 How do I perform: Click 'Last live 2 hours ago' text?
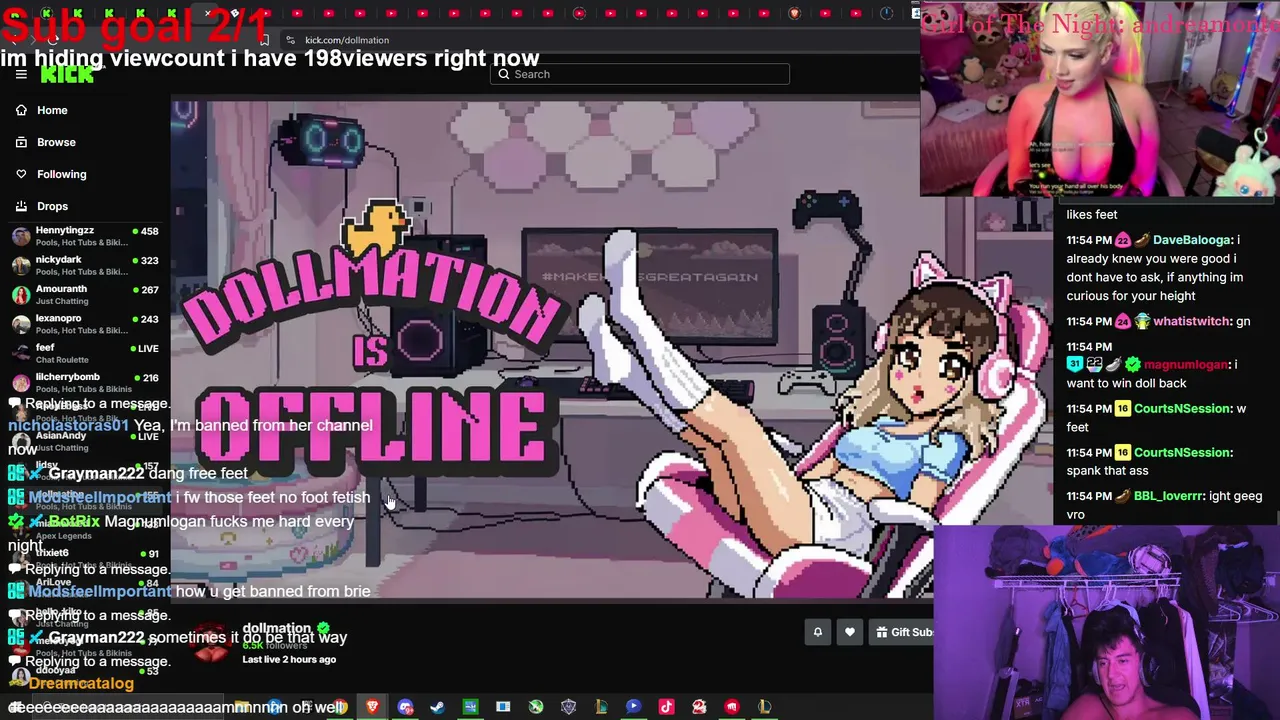click(289, 660)
